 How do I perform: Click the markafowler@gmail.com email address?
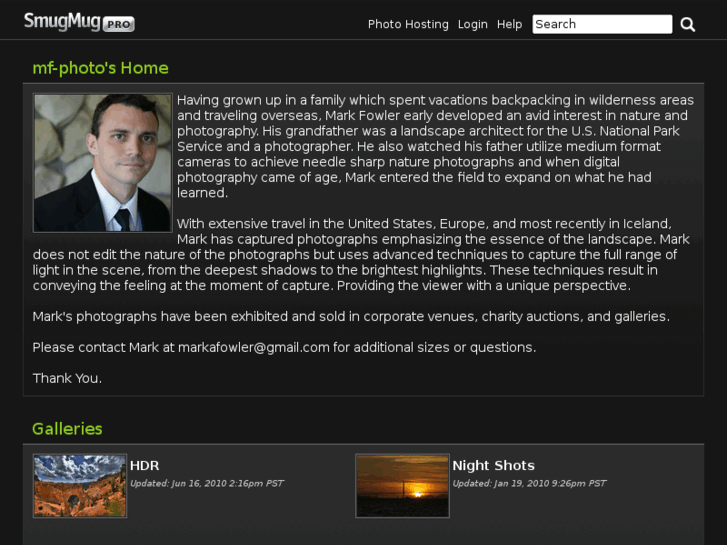pyautogui.click(x=254, y=347)
